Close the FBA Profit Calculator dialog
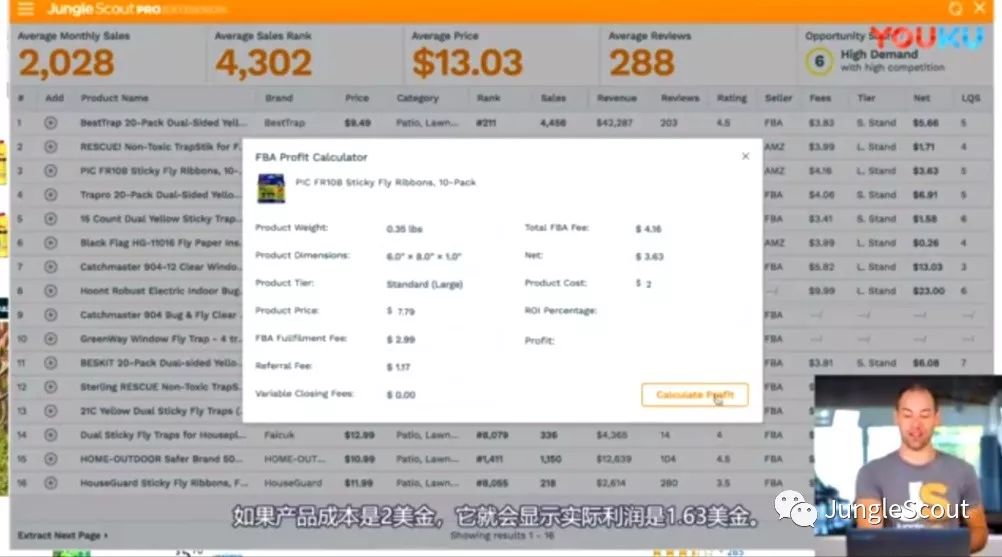The image size is (1002, 557). (x=745, y=156)
